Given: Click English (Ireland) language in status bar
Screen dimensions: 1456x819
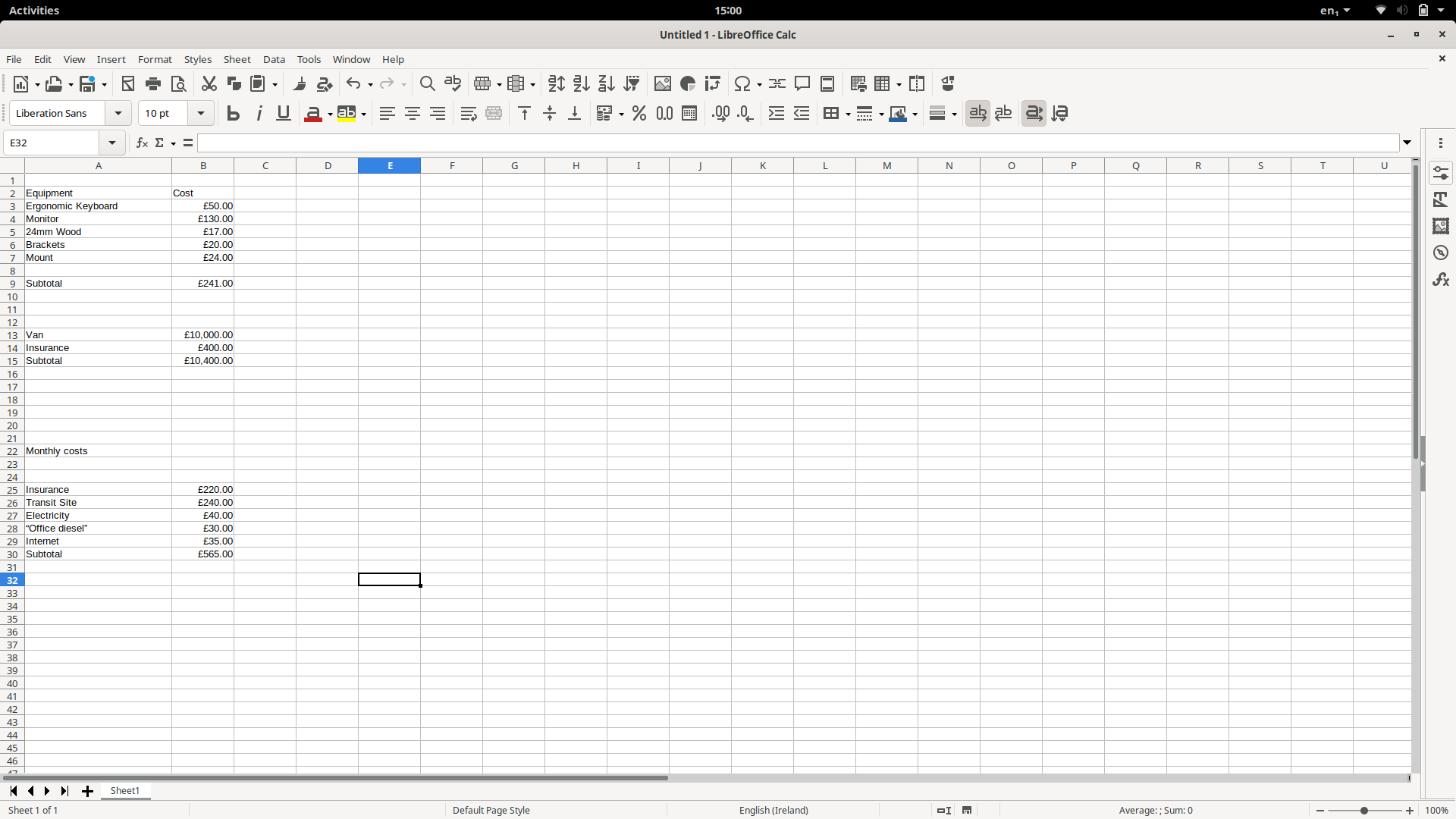Looking at the screenshot, I should tap(773, 810).
